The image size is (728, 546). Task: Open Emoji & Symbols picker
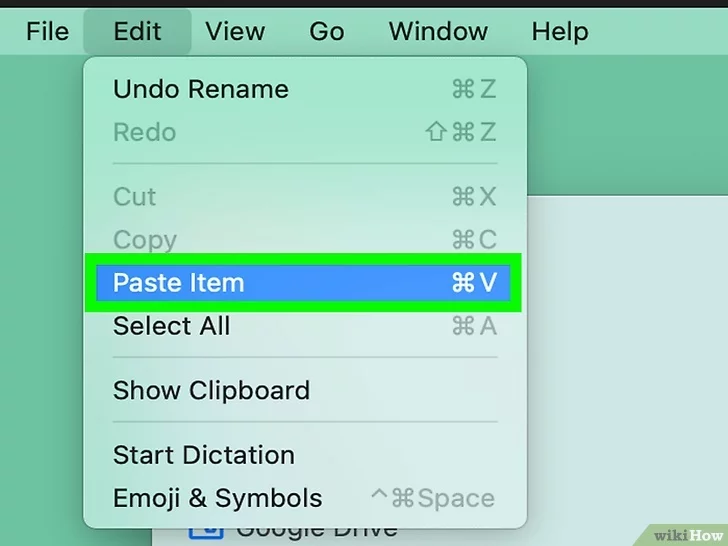click(217, 498)
